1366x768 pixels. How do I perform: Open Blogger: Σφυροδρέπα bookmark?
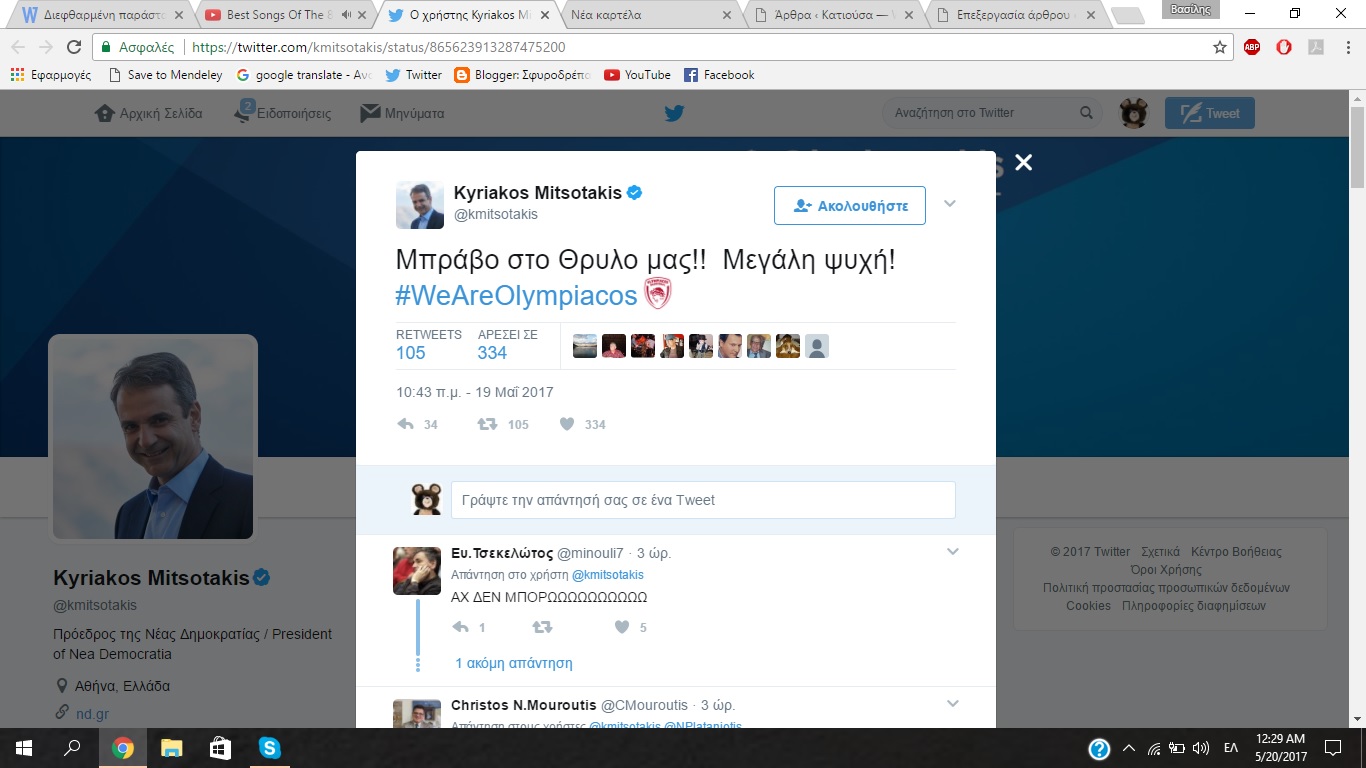pyautogui.click(x=522, y=75)
